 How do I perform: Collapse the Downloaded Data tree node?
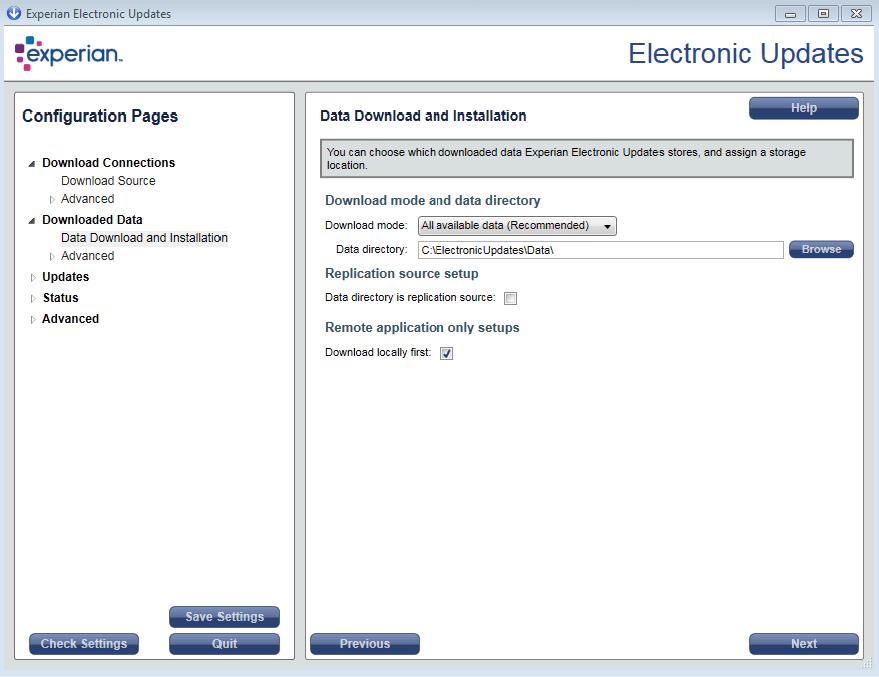(32, 220)
